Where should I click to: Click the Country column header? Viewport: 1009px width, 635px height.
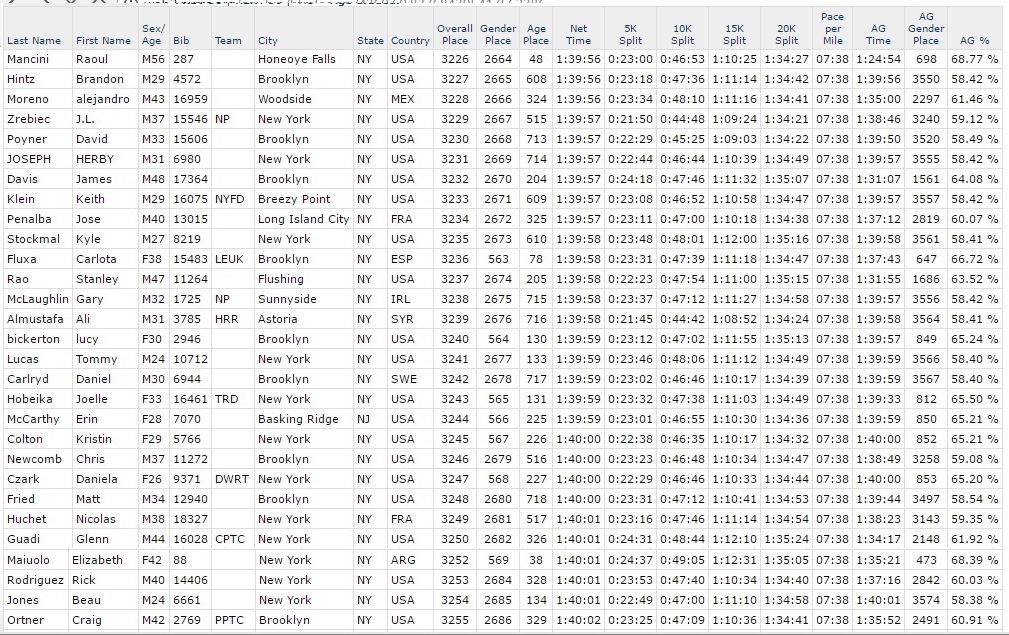(409, 41)
